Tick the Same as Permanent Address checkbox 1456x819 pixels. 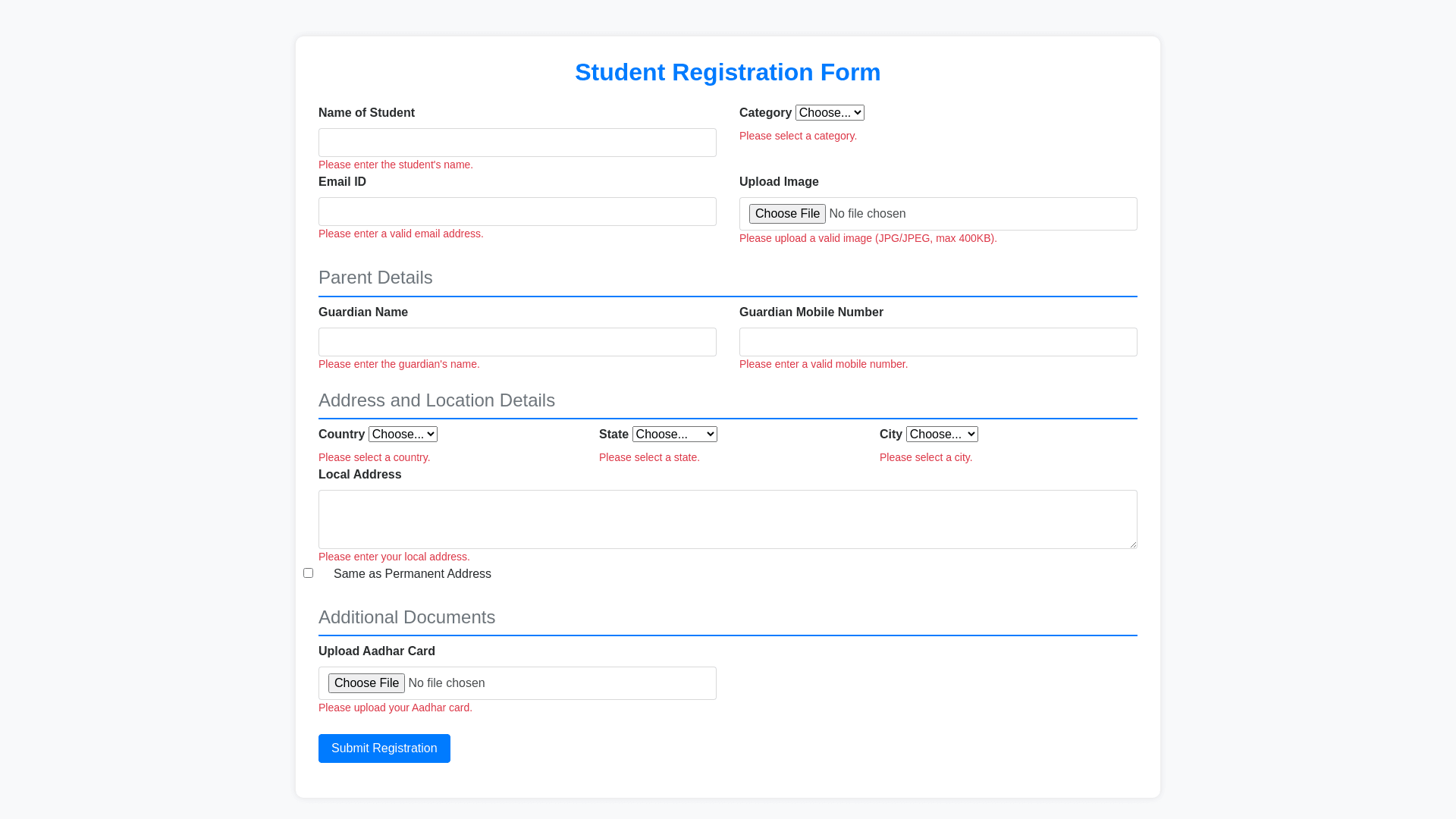308,573
